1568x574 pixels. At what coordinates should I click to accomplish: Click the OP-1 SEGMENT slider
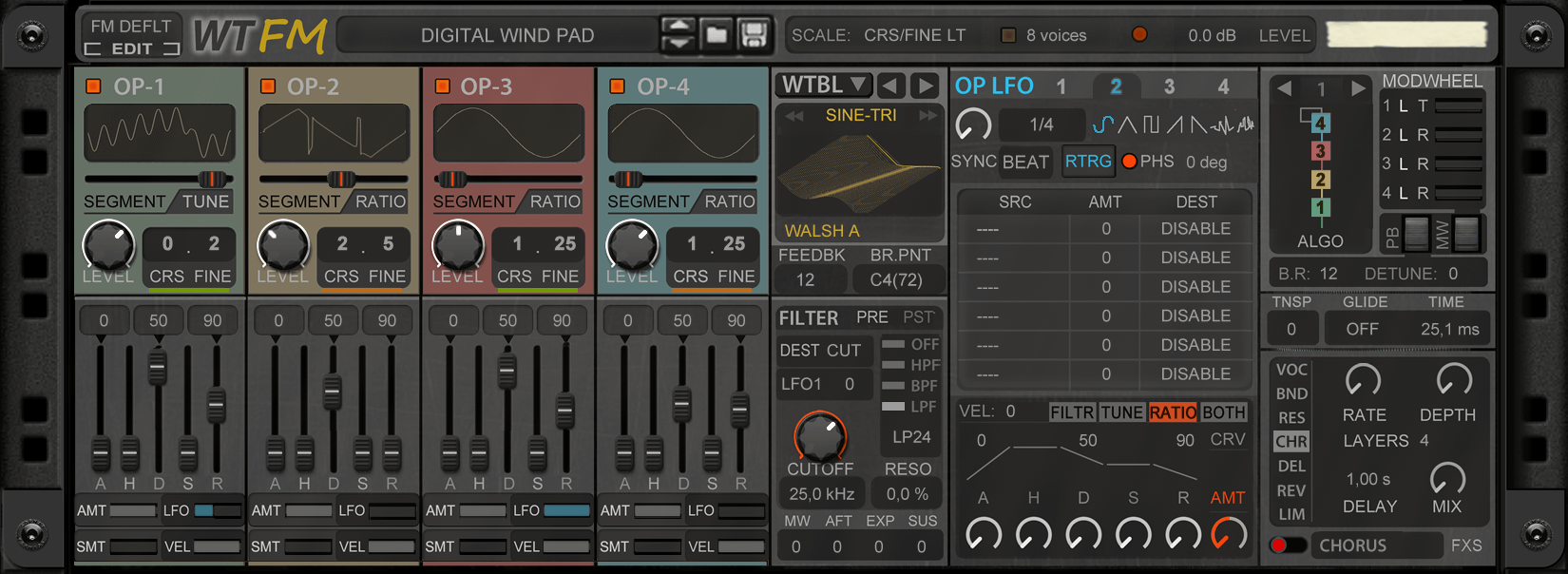tap(159, 179)
